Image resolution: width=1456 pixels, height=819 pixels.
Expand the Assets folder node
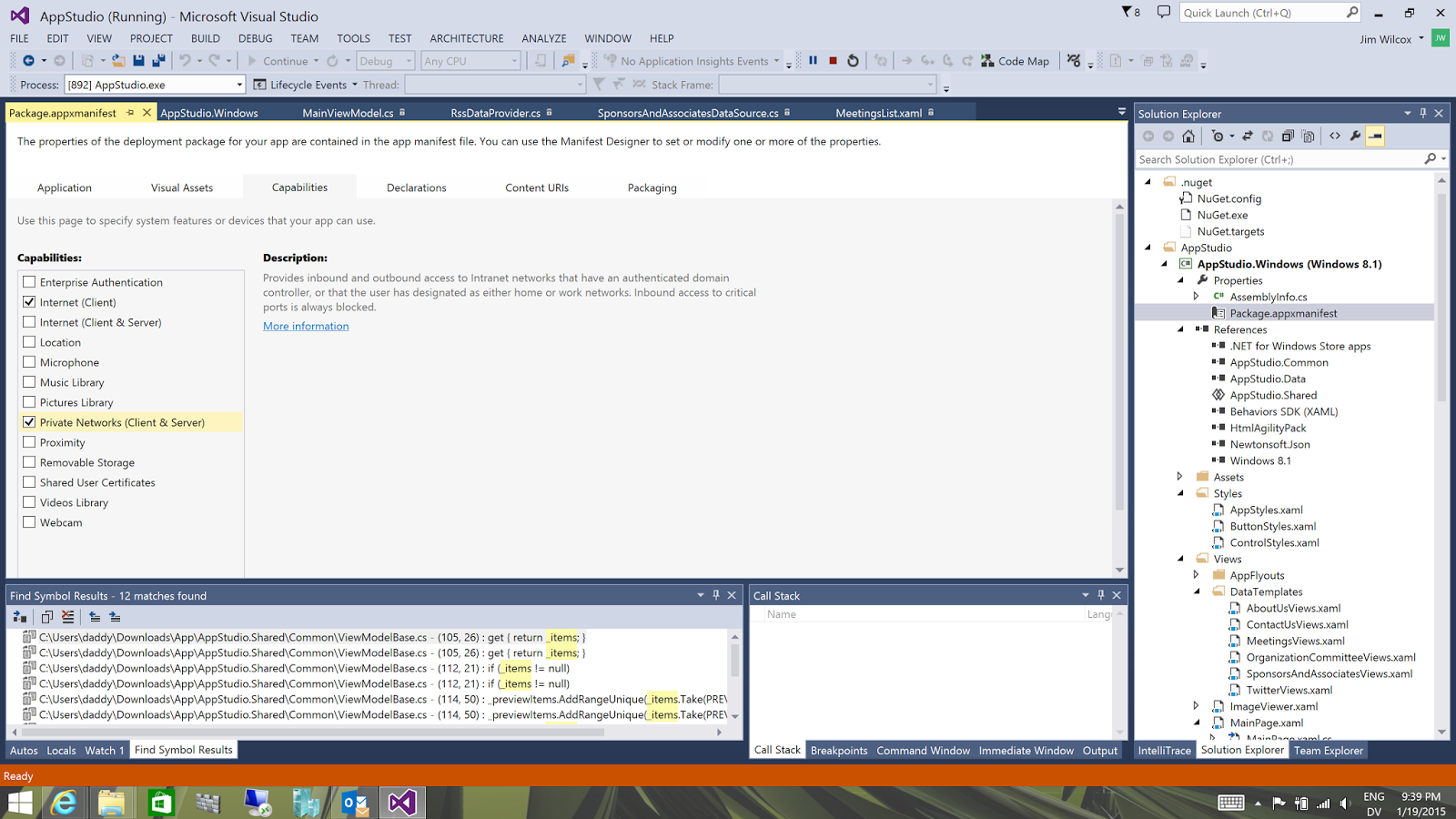[1180, 477]
